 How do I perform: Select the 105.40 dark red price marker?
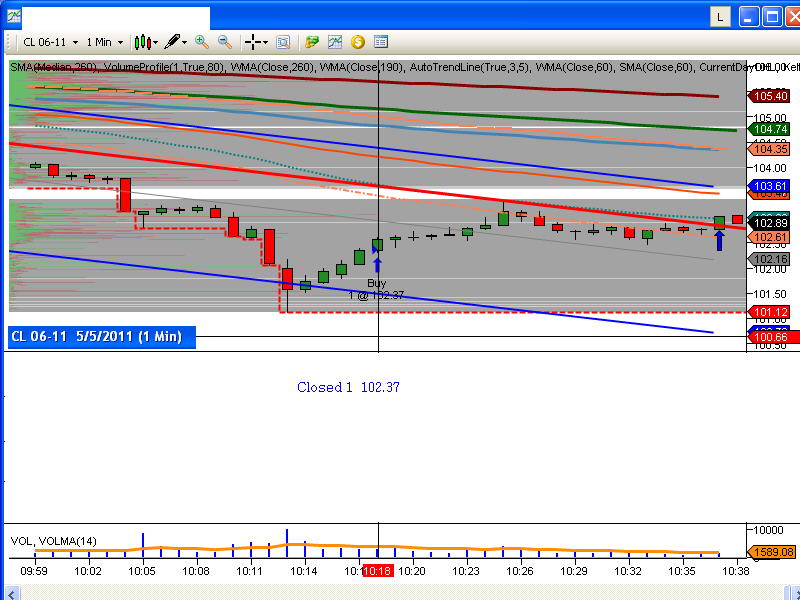(768, 96)
